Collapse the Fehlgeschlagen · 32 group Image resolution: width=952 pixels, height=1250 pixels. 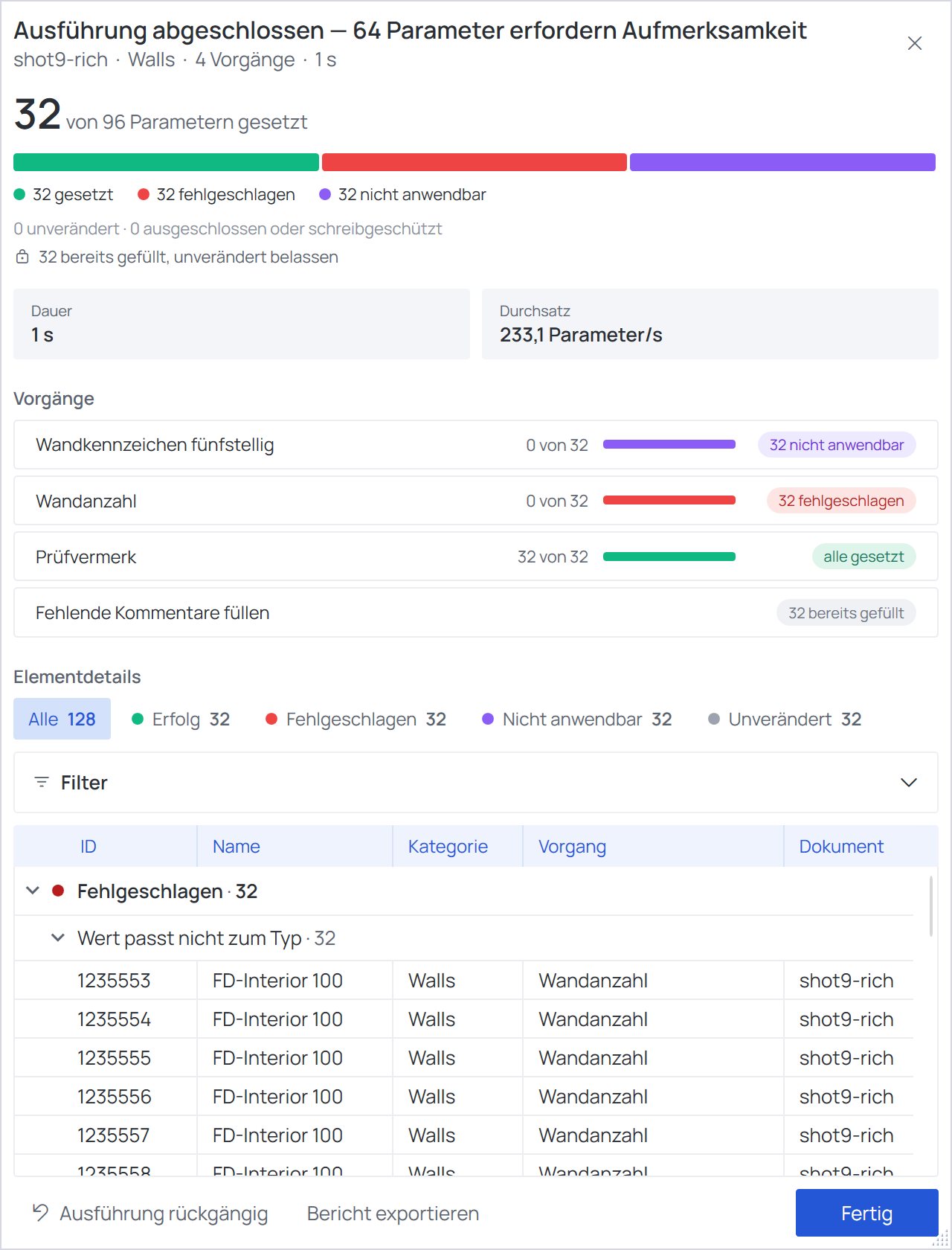pyautogui.click(x=33, y=891)
